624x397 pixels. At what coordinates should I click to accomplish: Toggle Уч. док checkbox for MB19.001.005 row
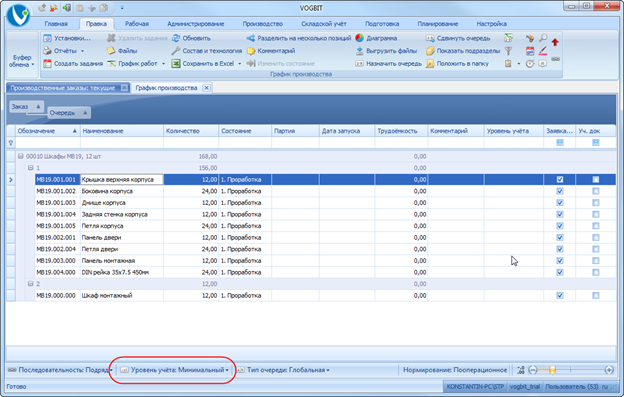coord(596,226)
